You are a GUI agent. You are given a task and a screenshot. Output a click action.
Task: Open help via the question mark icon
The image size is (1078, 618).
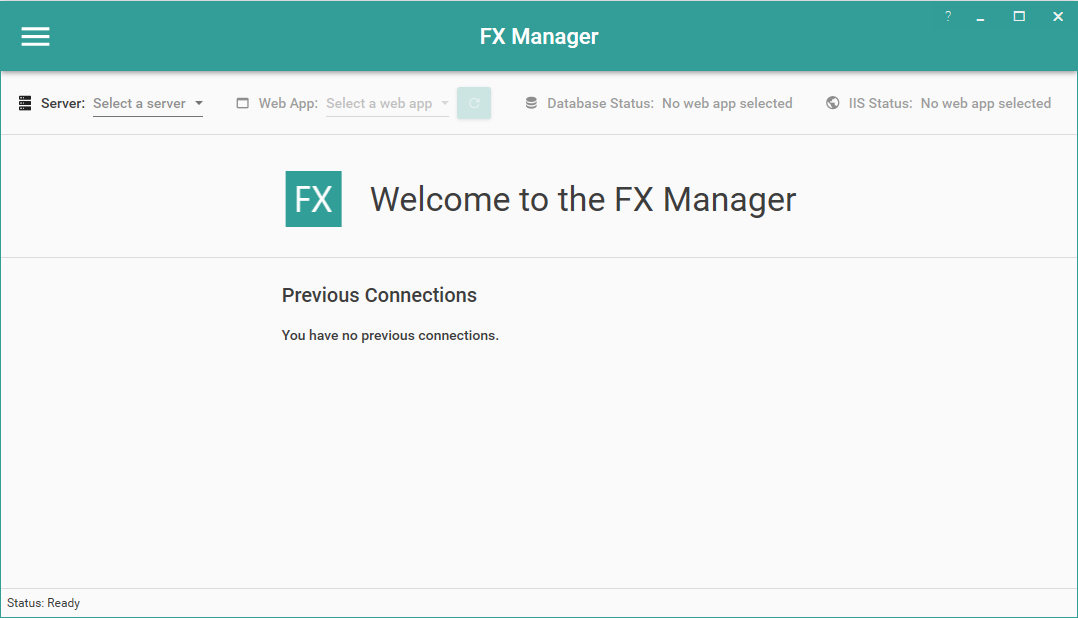pos(947,16)
